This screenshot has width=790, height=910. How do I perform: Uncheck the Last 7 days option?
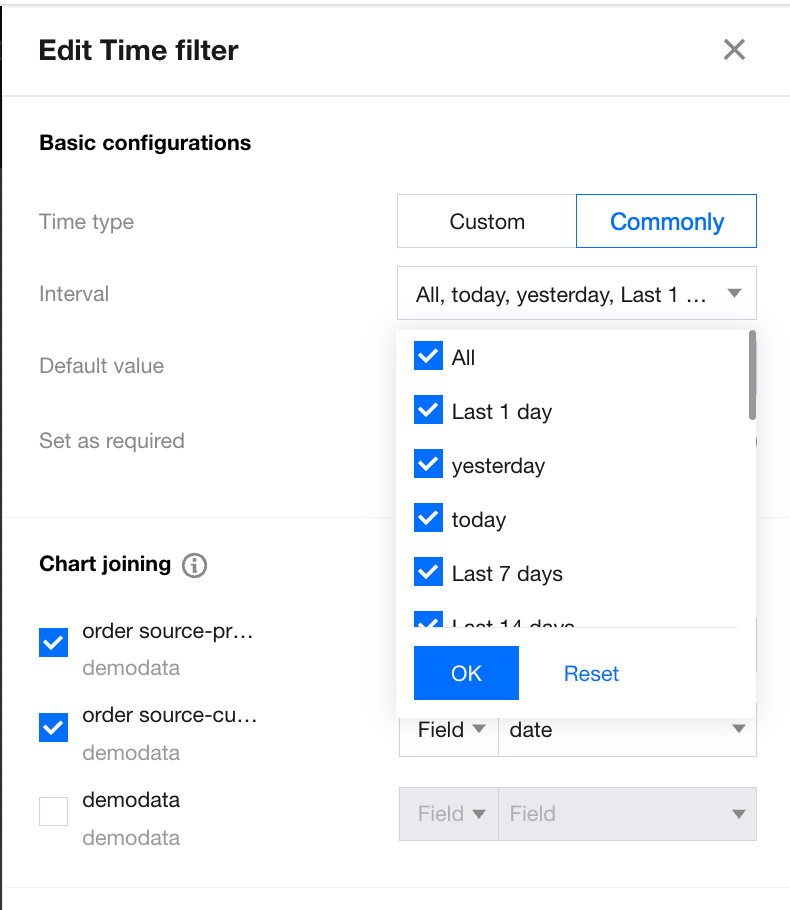pyautogui.click(x=428, y=572)
